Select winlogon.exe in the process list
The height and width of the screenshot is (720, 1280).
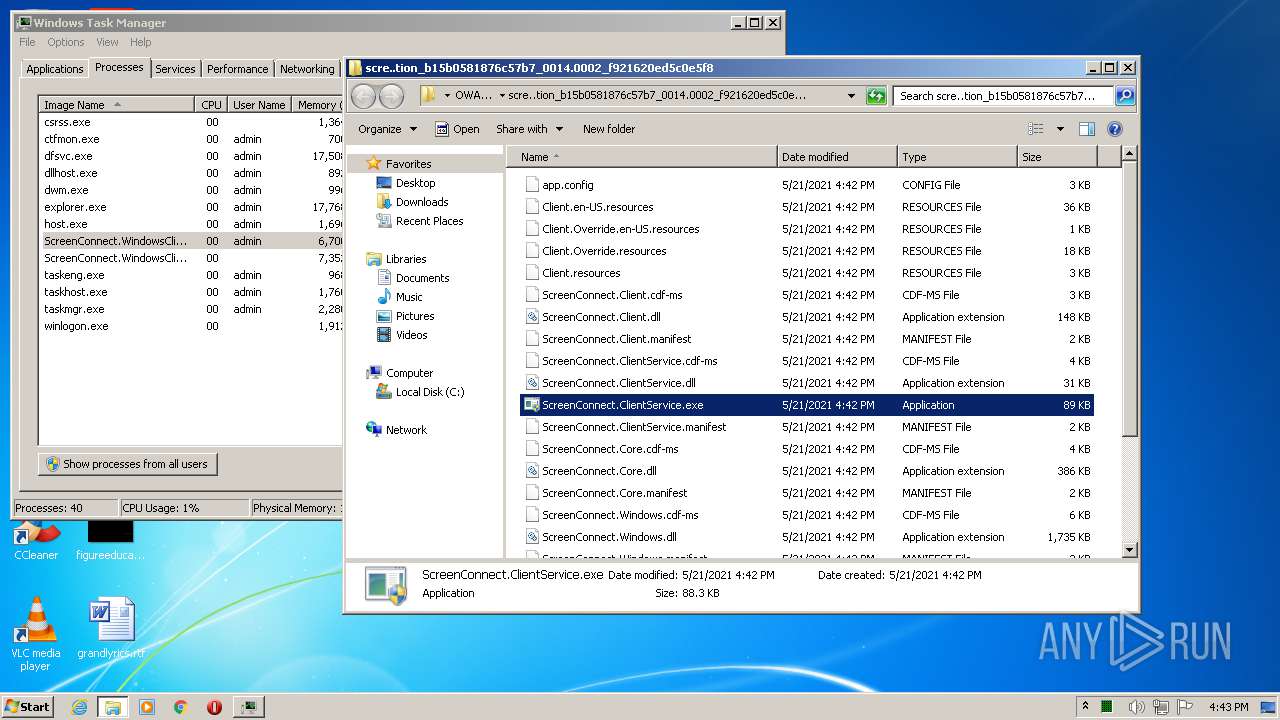[x=191, y=326]
